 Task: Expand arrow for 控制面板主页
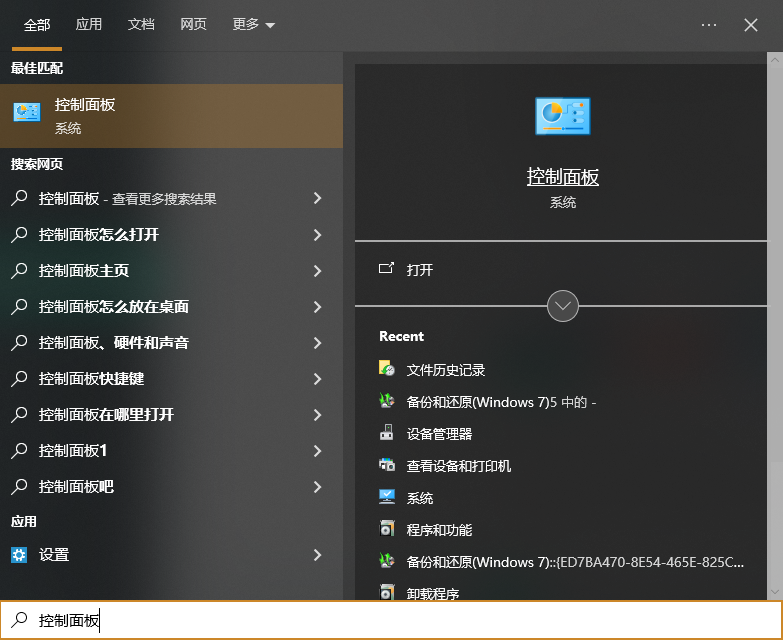[317, 271]
